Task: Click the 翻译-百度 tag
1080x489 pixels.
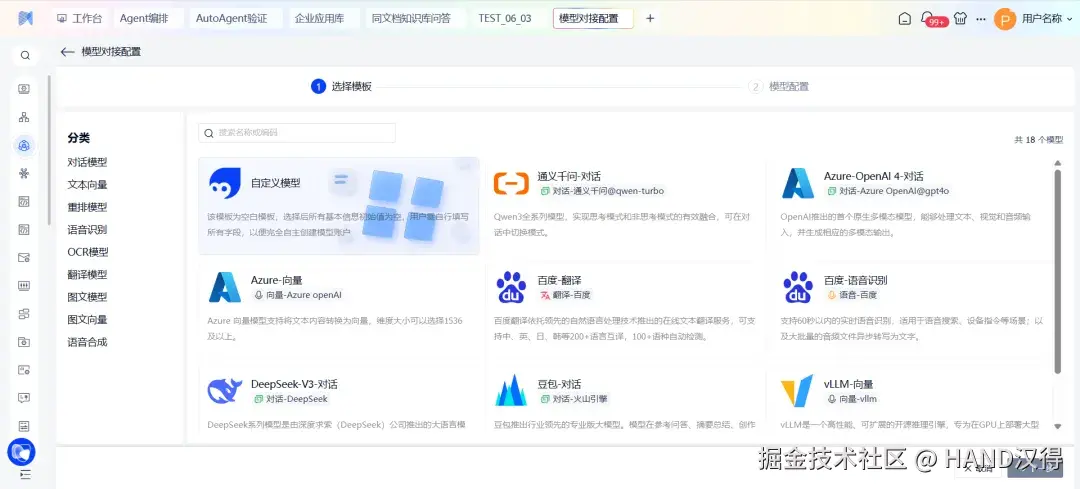Action: coord(565,295)
